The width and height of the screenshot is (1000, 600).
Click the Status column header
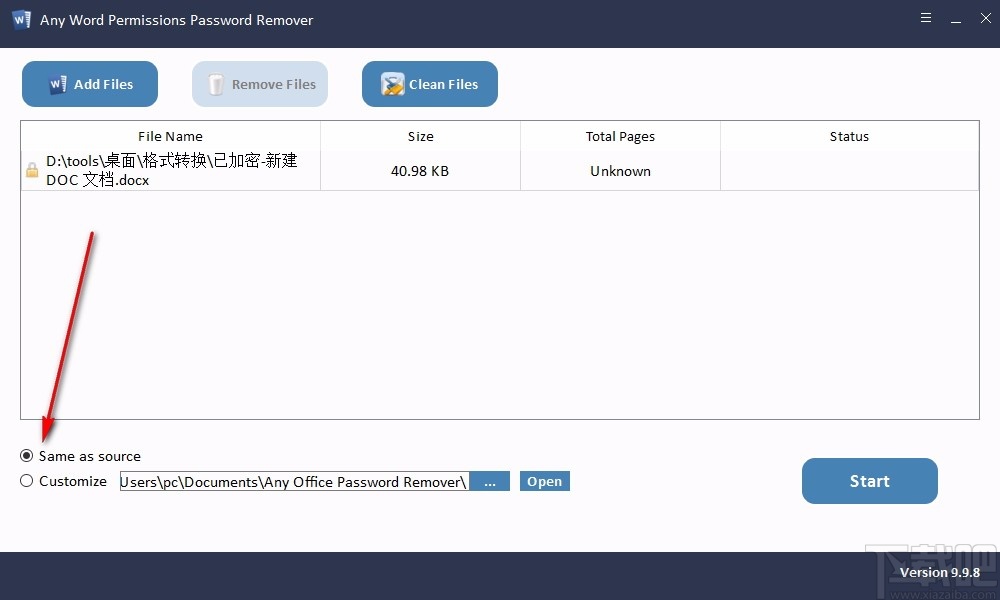coord(849,136)
